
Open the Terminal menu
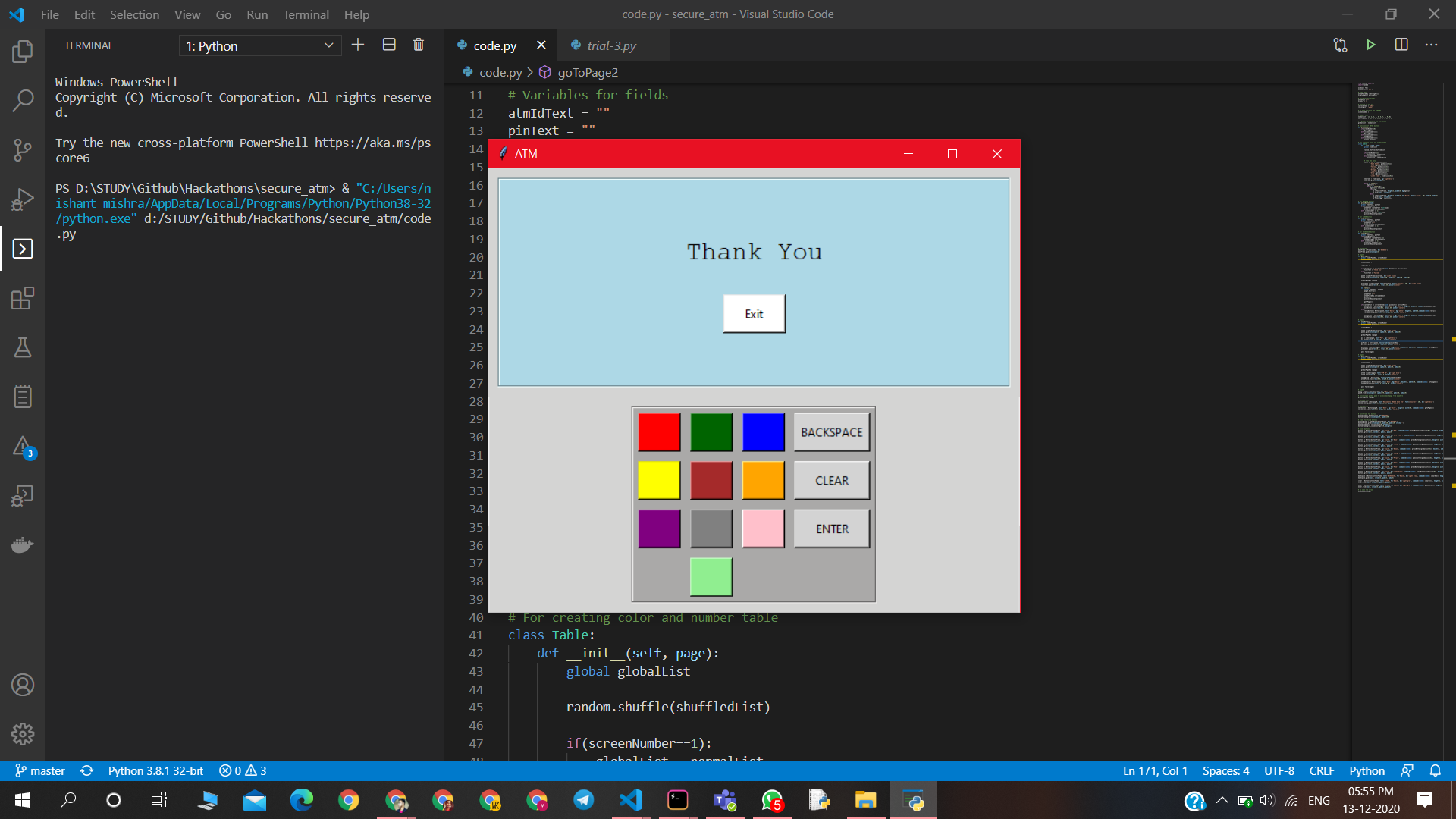[x=306, y=14]
